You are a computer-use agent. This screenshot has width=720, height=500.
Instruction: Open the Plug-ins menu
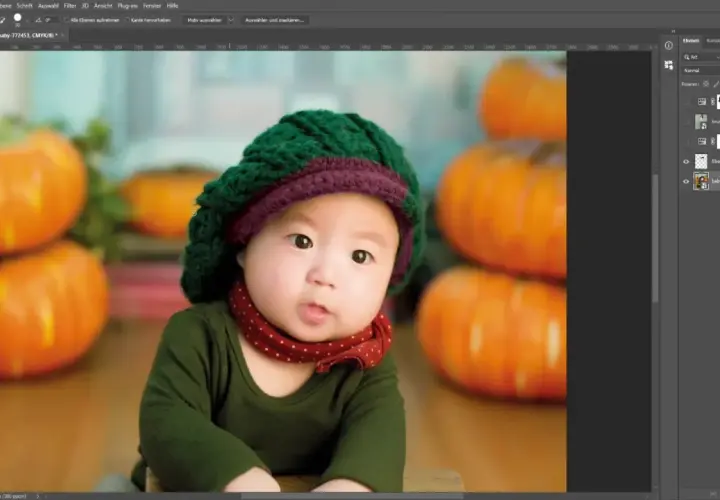[127, 6]
